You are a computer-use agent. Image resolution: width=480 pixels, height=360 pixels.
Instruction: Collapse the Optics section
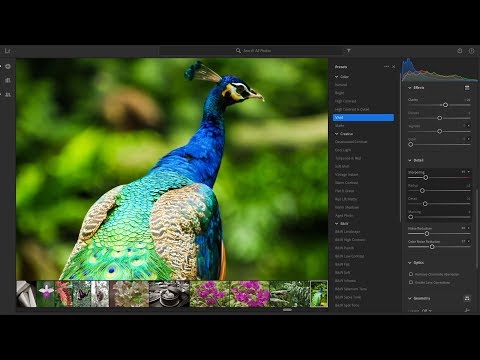click(410, 263)
